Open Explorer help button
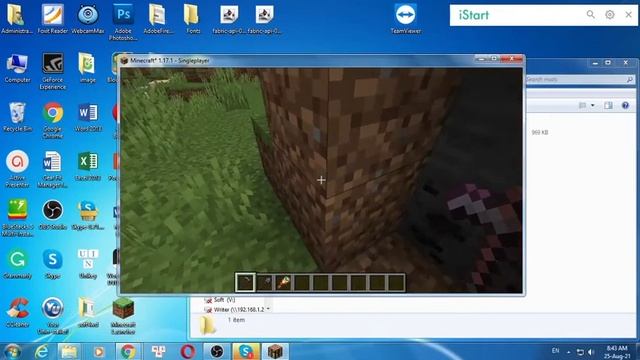This screenshot has height=360, width=640. (x=625, y=106)
